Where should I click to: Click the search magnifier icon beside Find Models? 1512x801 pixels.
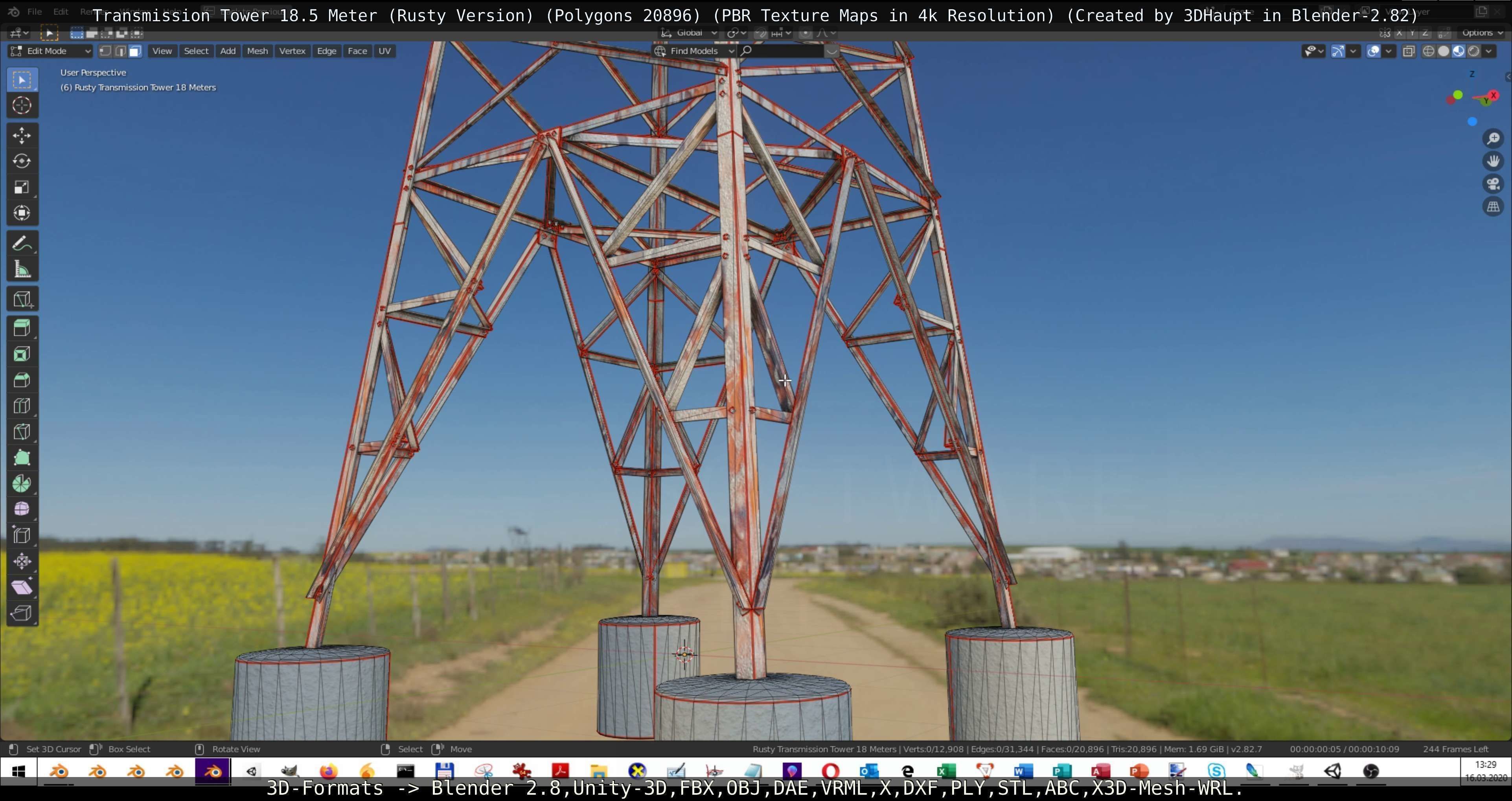click(x=747, y=51)
